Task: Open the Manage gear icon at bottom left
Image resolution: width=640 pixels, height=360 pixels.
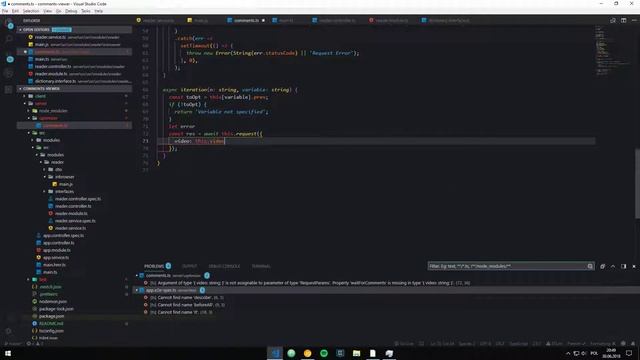Action: pyautogui.click(x=9, y=331)
